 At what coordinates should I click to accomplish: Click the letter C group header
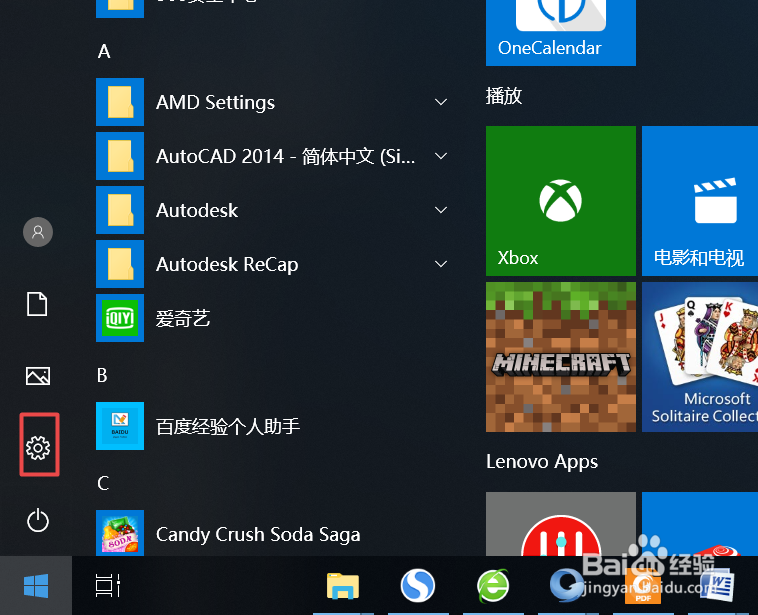point(103,483)
